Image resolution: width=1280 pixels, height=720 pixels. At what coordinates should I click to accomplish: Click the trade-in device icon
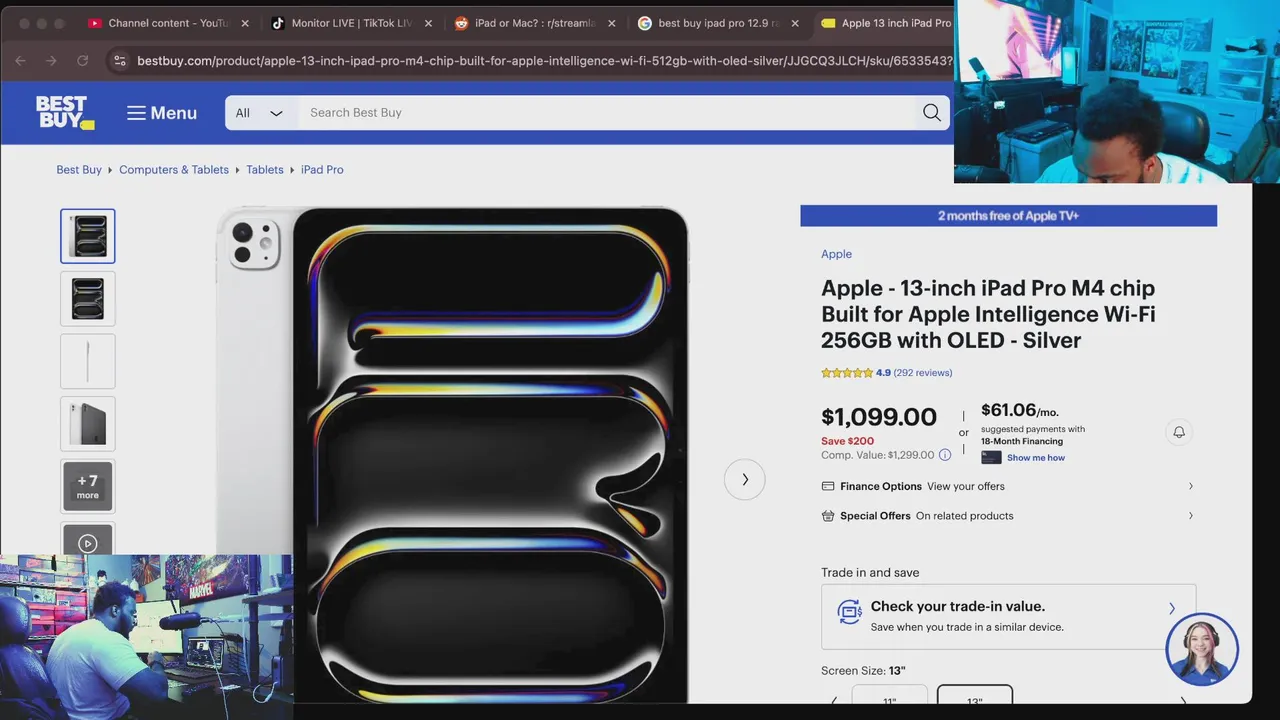pyautogui.click(x=850, y=612)
